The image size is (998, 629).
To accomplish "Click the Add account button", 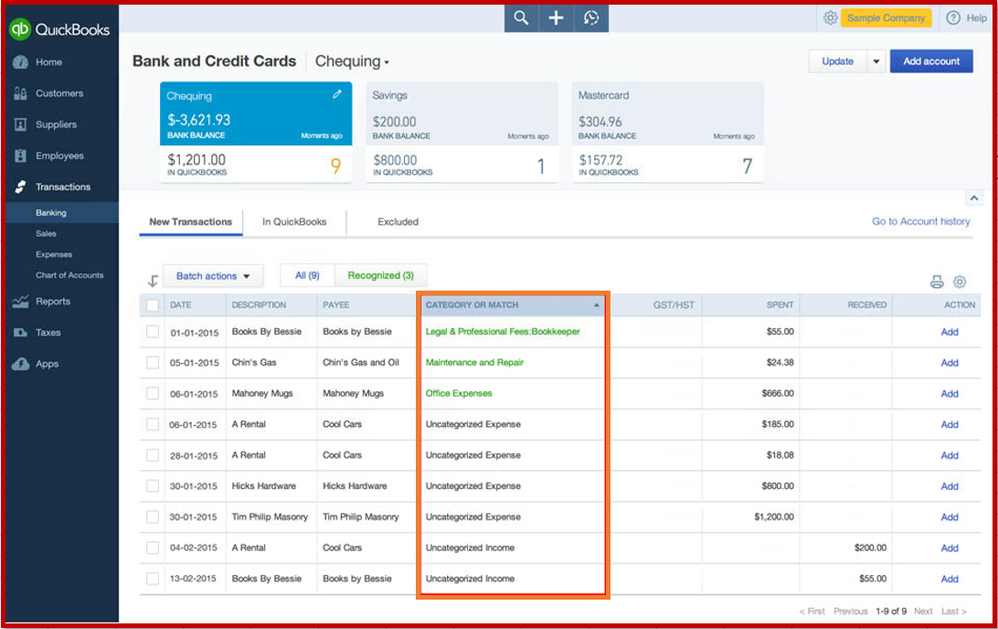I will (x=931, y=61).
